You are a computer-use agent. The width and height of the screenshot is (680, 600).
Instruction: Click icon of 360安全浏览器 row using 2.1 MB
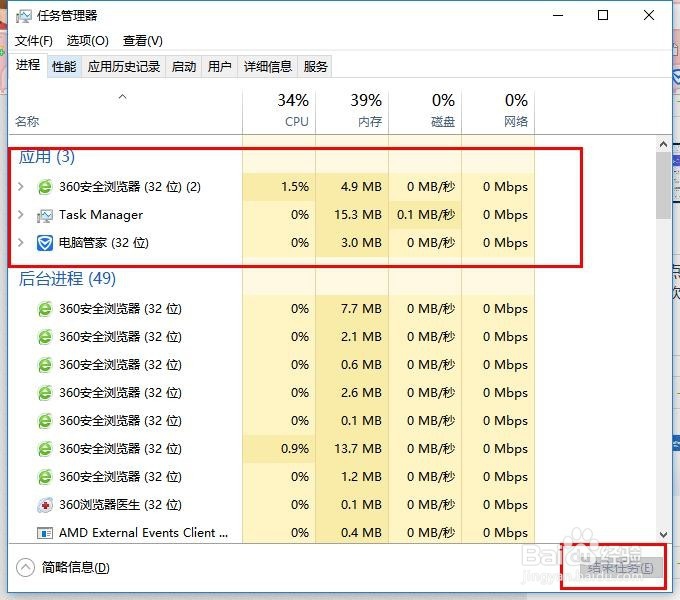[45, 337]
